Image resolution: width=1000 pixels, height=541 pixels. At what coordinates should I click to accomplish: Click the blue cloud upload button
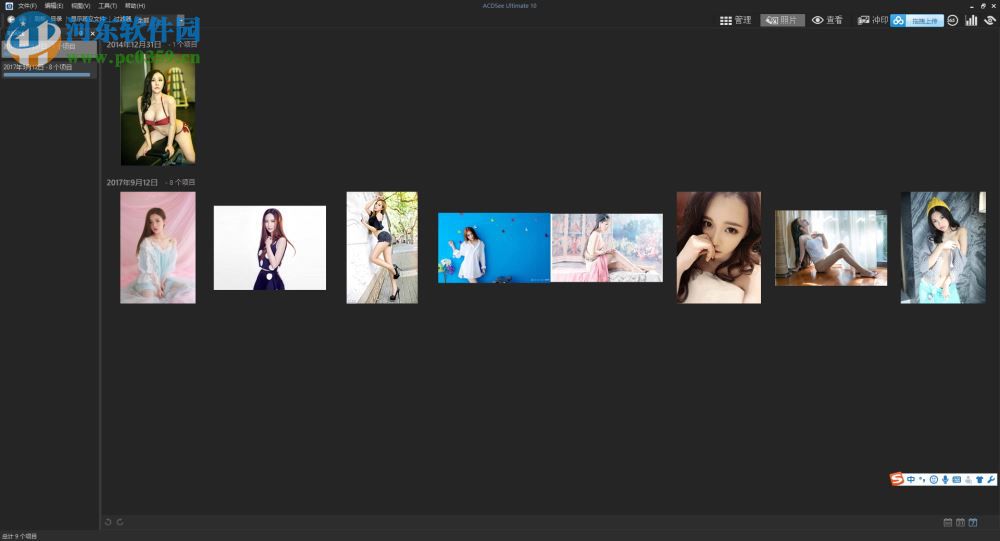tap(916, 20)
